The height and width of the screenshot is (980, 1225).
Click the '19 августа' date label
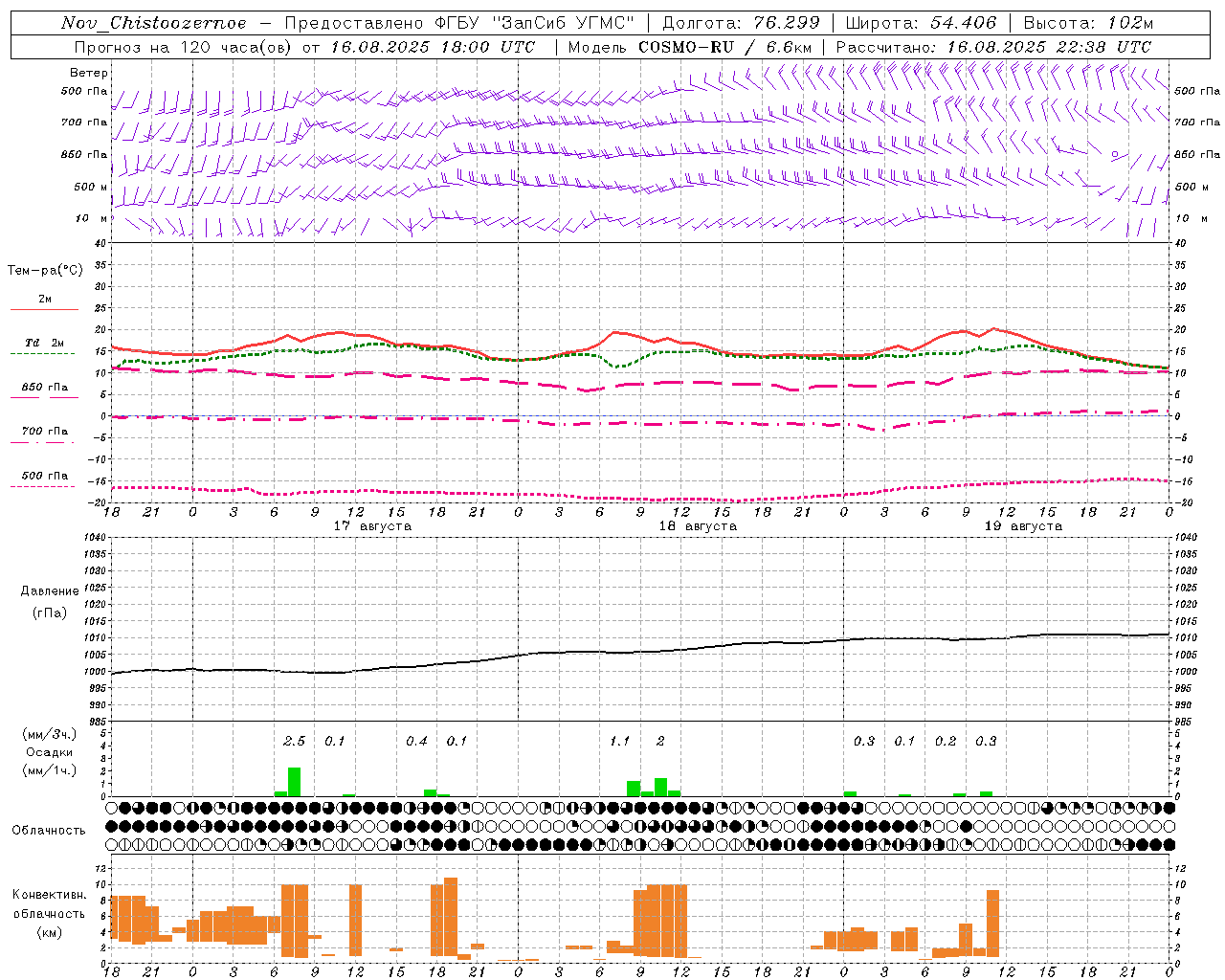click(1023, 526)
